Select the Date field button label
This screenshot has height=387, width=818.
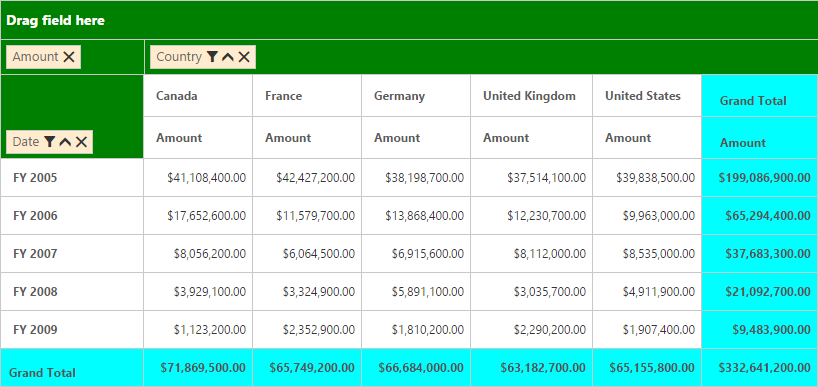(x=26, y=141)
